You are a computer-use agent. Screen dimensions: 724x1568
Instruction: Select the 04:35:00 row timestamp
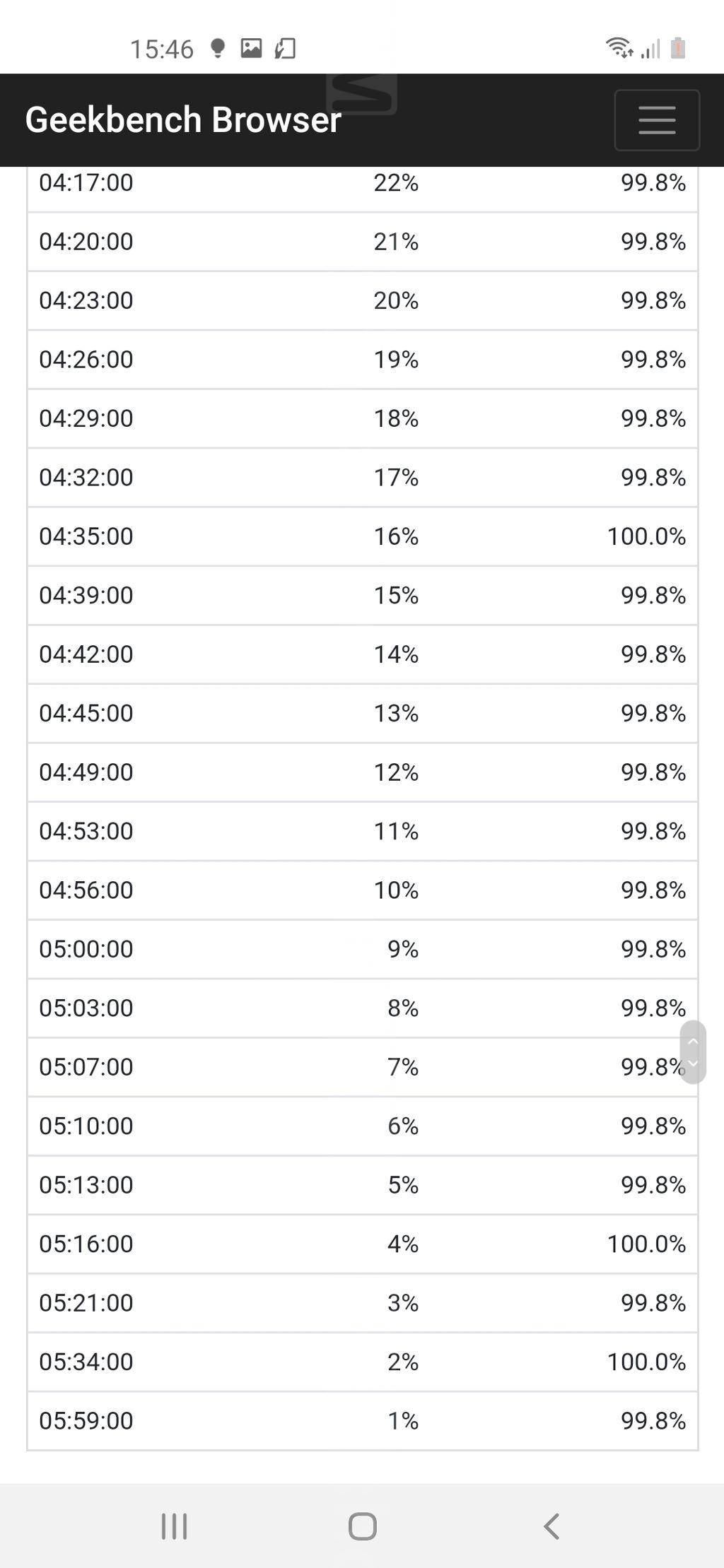[x=86, y=536]
